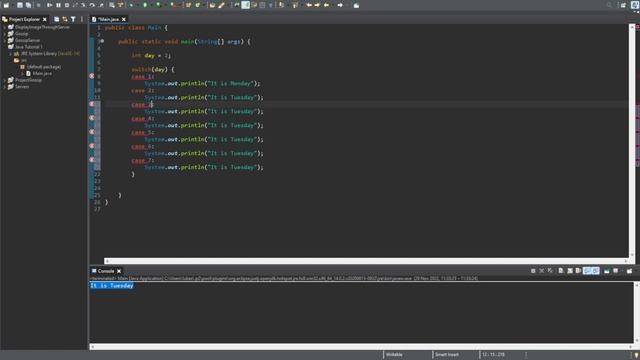This screenshot has height=360, width=640.
Task: Click the tip light bulb in status bar
Action: 636,355
